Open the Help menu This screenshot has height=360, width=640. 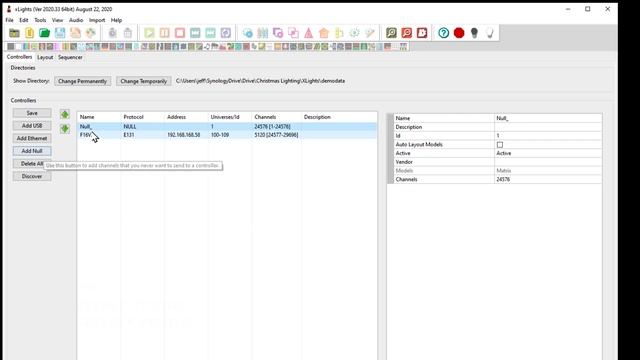point(116,20)
